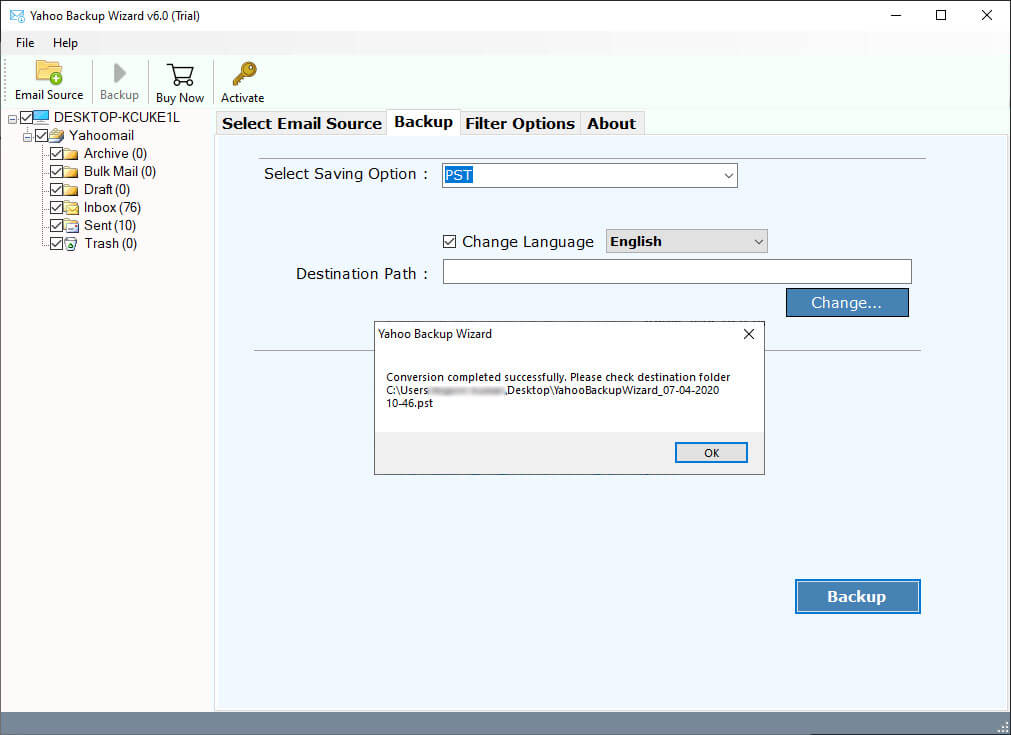Uncheck the DESKTOP-KCUKE1L checkbox
The width and height of the screenshot is (1011, 735).
click(26, 117)
